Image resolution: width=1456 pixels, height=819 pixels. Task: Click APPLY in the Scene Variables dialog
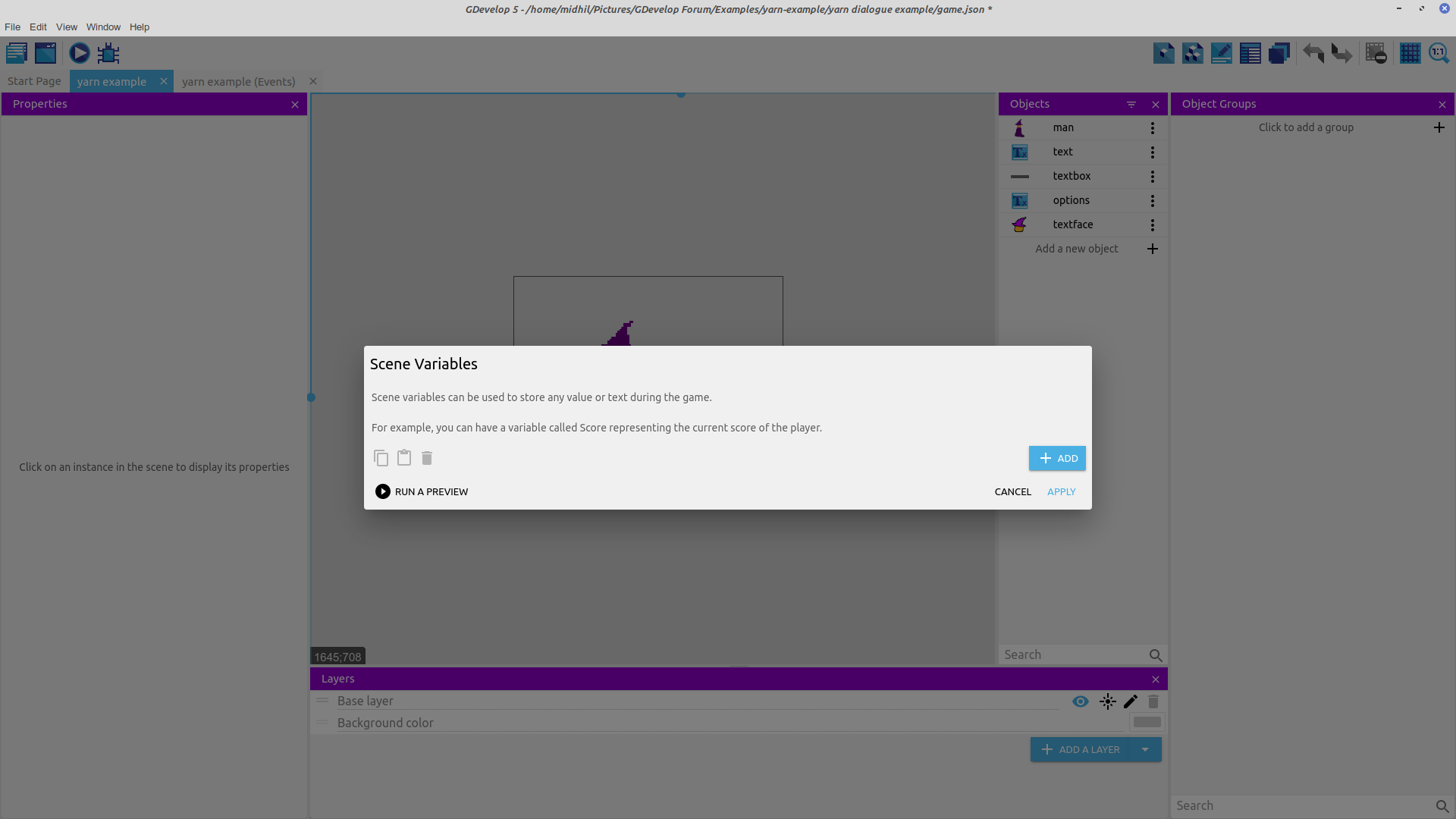point(1061,491)
